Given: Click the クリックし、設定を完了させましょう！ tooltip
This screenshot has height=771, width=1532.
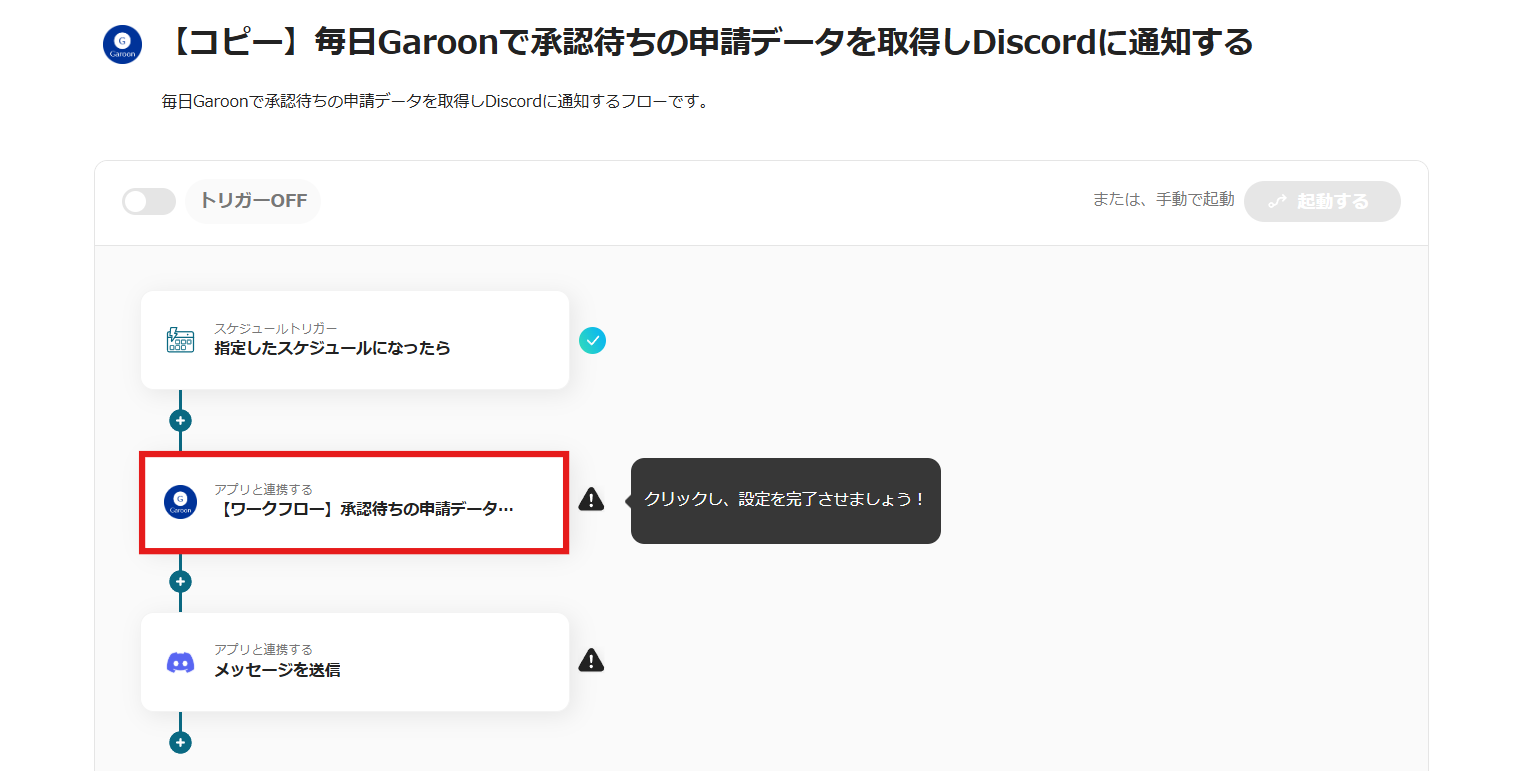Looking at the screenshot, I should coord(786,500).
